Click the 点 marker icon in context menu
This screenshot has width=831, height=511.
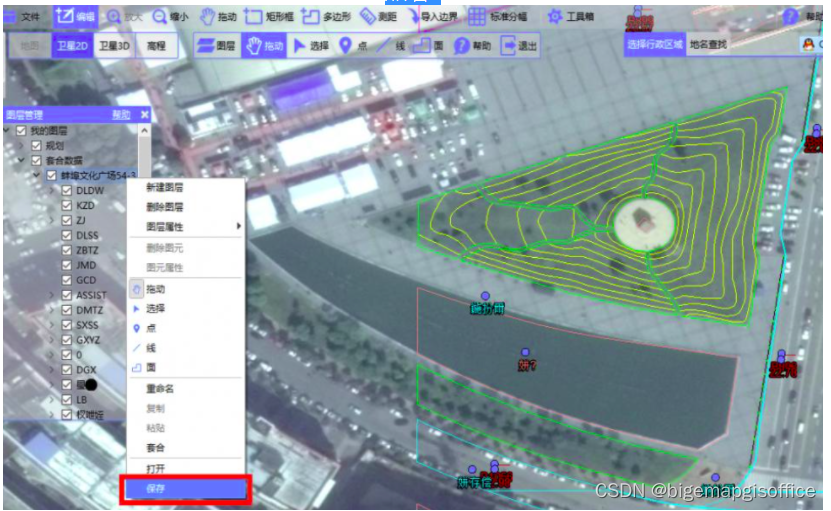pos(137,328)
